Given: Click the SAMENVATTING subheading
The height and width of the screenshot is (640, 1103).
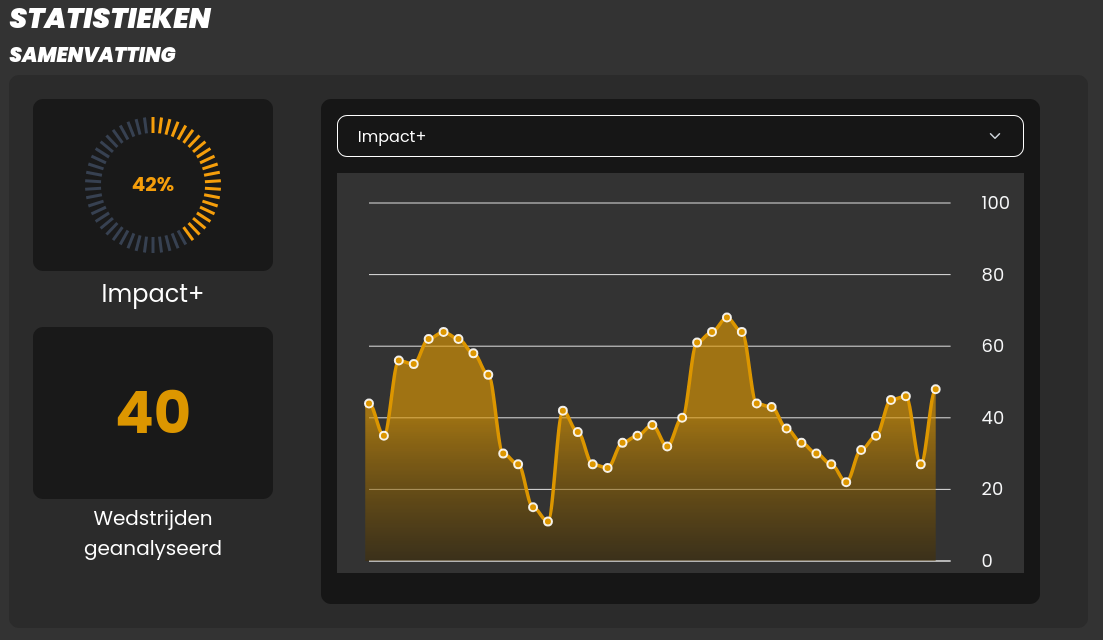Looking at the screenshot, I should (92, 55).
